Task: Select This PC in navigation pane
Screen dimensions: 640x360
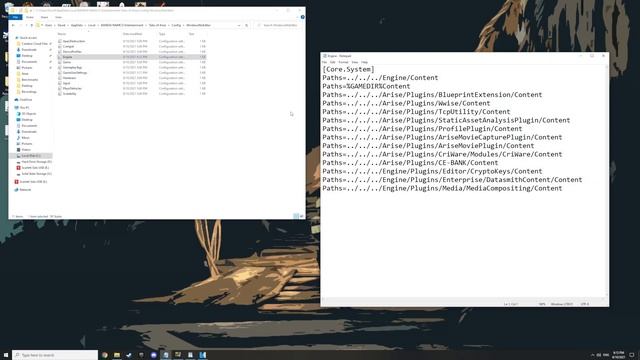Action: pyautogui.click(x=24, y=107)
